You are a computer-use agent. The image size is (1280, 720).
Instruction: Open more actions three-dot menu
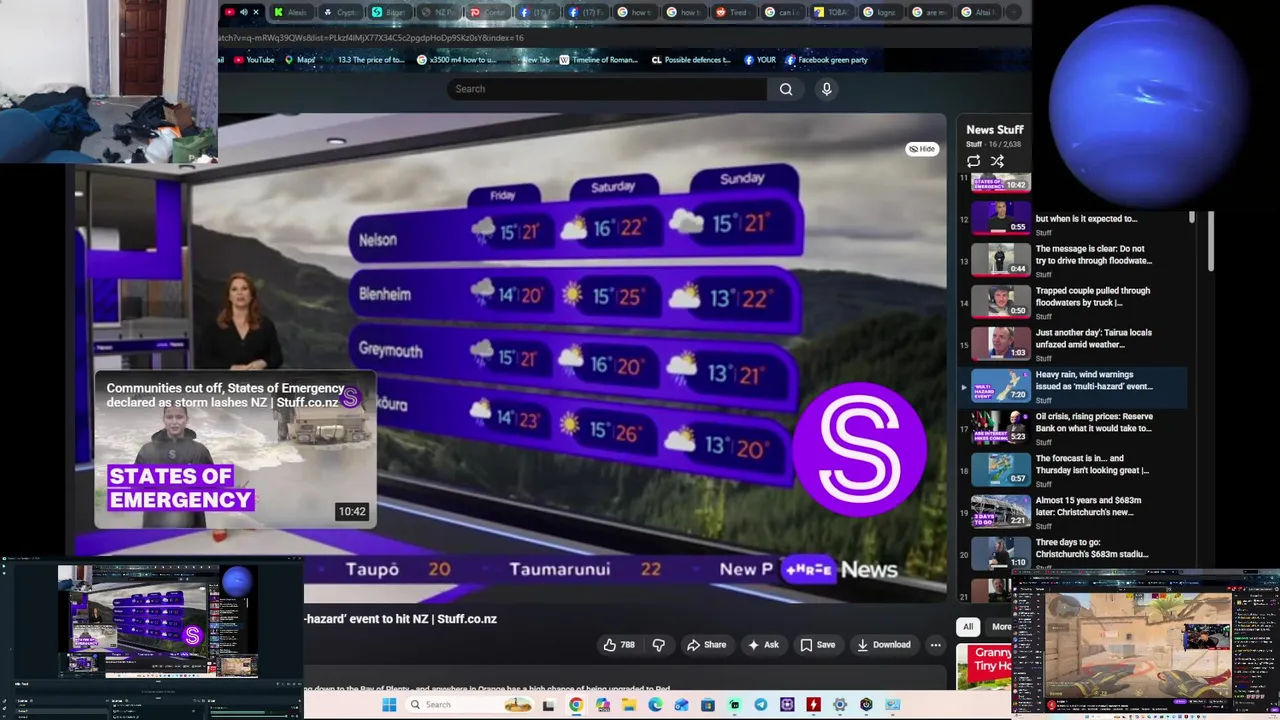click(x=936, y=645)
